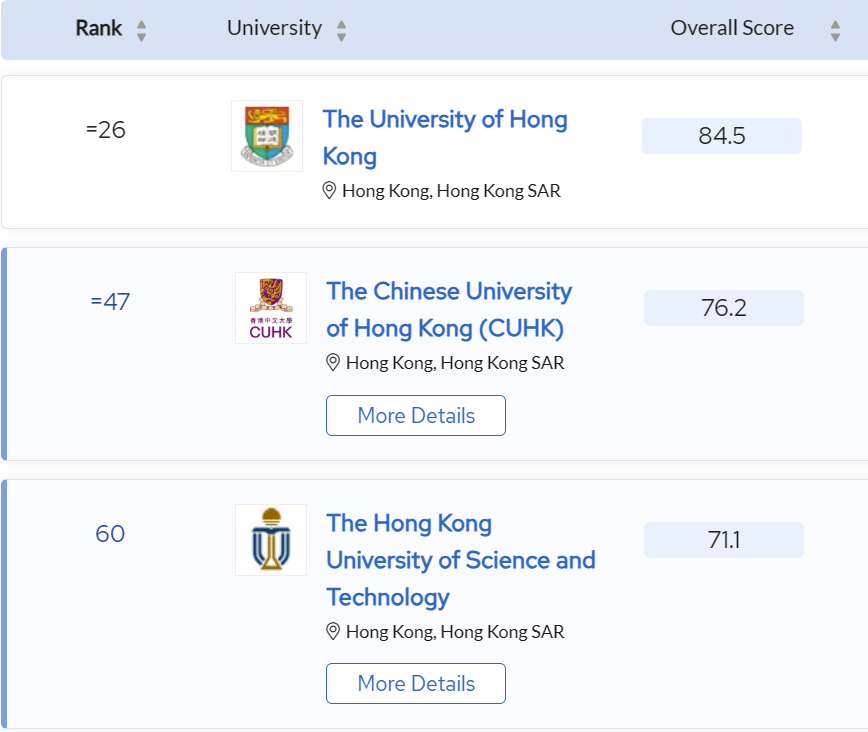Click the CUHK logo thumbnail
868x732 pixels.
(271, 308)
